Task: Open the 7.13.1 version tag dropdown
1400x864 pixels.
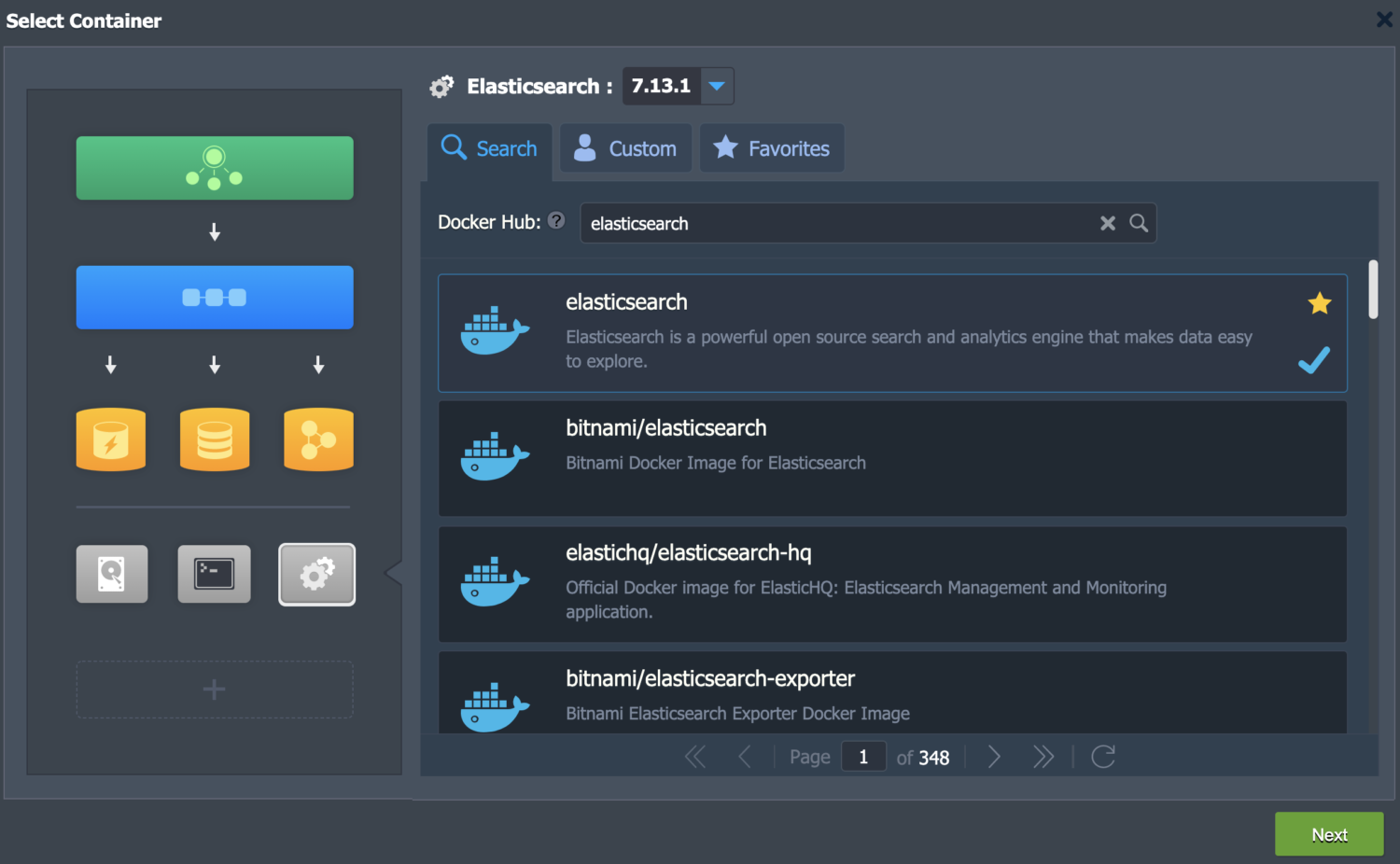Action: (716, 86)
